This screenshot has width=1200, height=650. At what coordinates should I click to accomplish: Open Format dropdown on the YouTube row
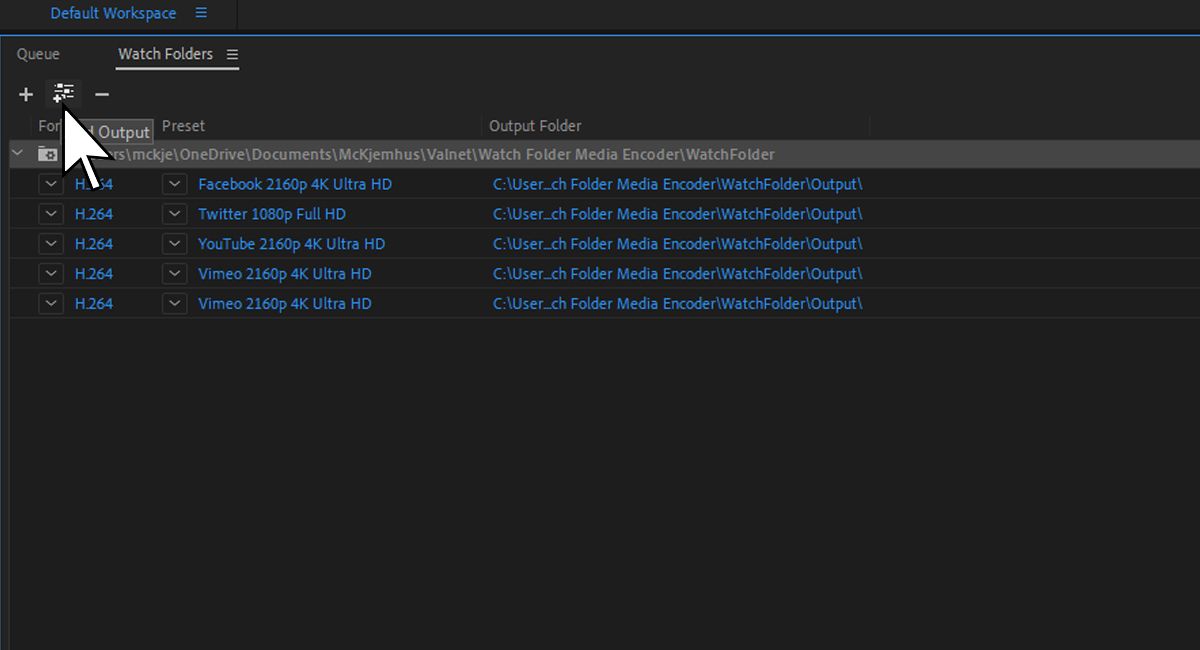click(51, 244)
